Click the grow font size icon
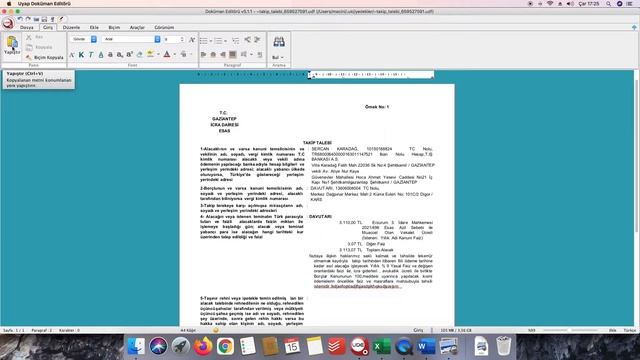This screenshot has height=360, width=640. [192, 39]
